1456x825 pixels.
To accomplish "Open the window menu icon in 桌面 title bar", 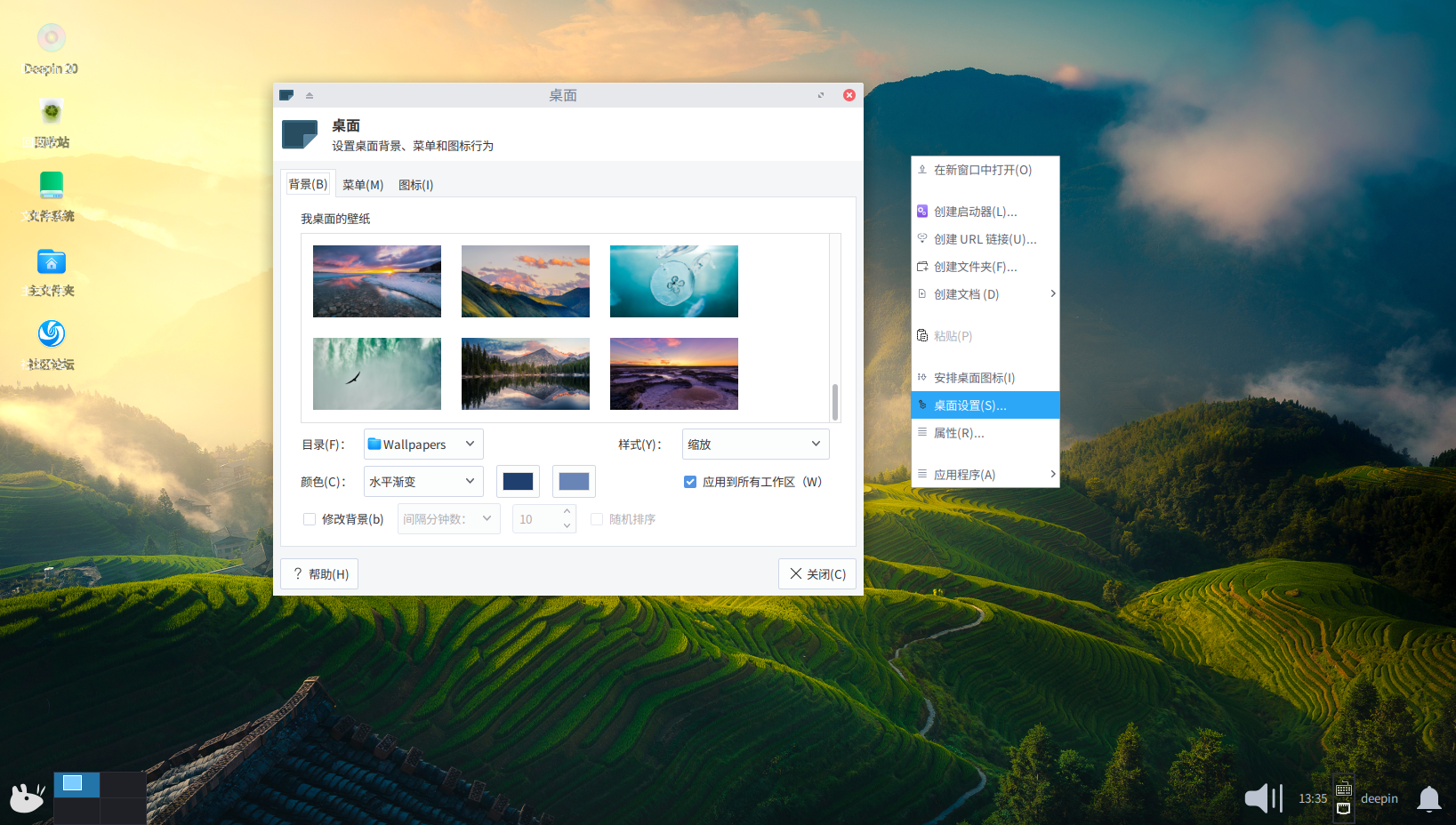I will click(x=286, y=95).
